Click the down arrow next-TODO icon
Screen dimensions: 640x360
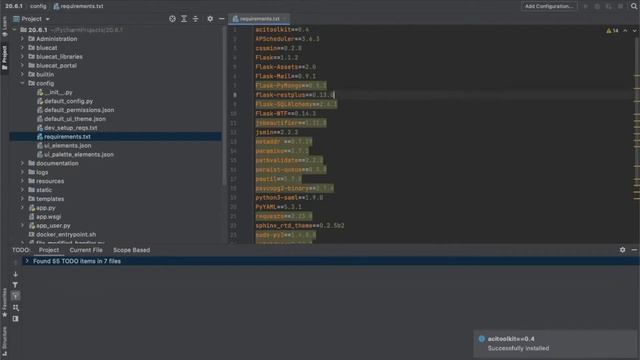(x=16, y=274)
